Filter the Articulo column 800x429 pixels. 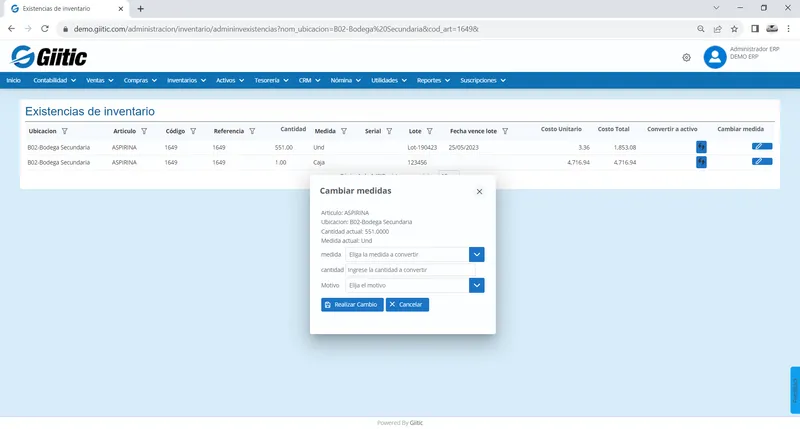coord(144,131)
